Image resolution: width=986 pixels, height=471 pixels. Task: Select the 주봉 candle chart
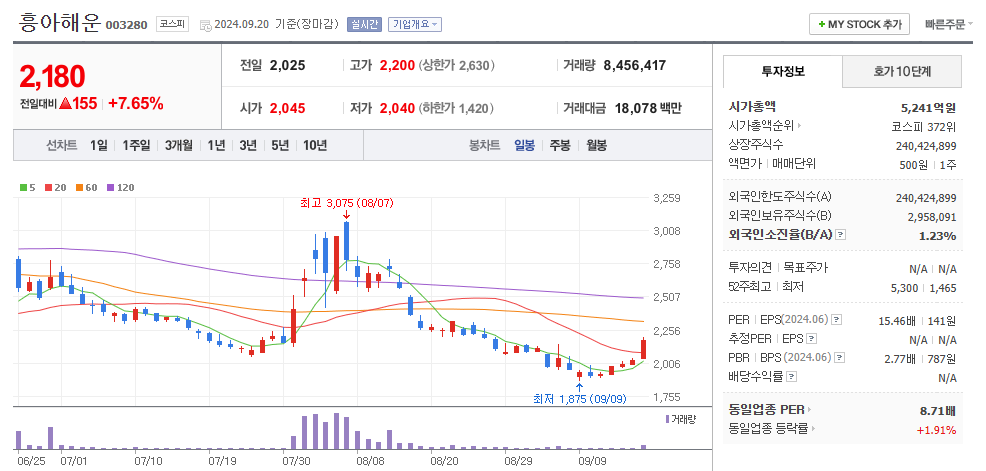tap(560, 145)
